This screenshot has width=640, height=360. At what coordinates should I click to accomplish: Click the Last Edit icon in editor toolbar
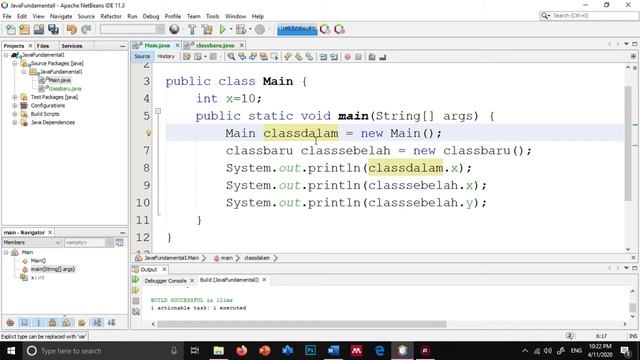click(187, 57)
